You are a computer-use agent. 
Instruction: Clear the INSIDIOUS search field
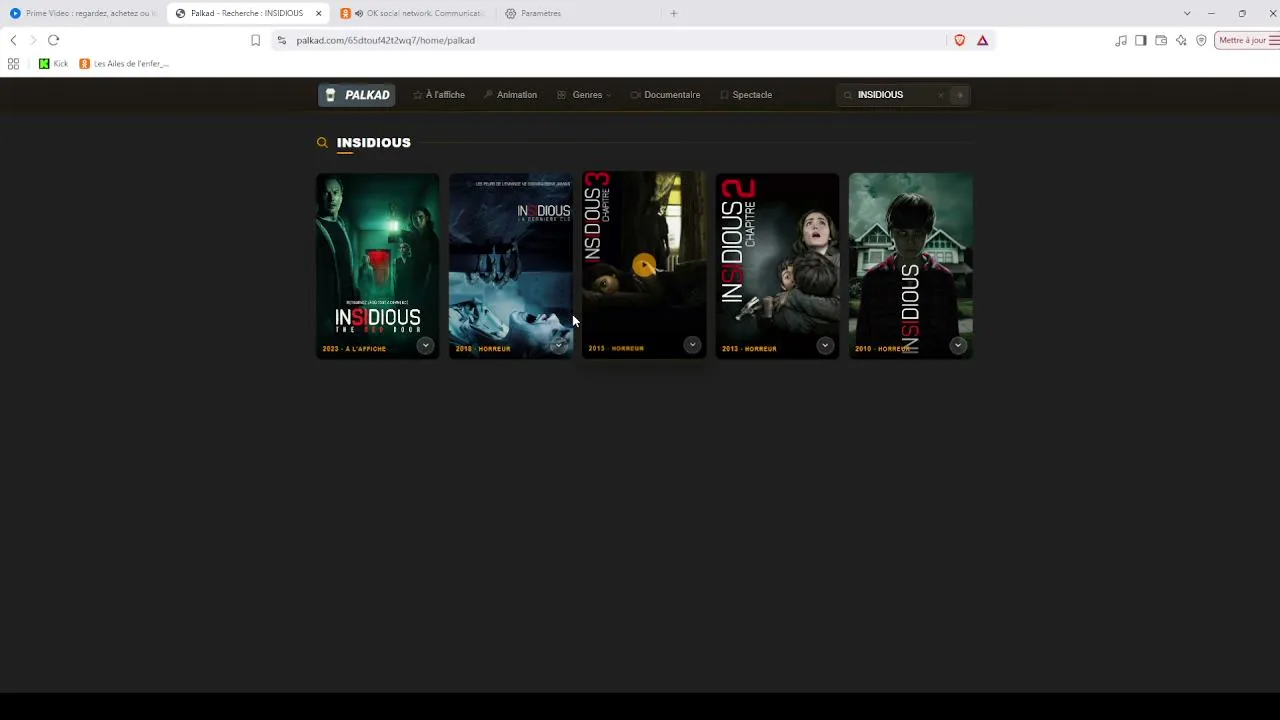940,95
